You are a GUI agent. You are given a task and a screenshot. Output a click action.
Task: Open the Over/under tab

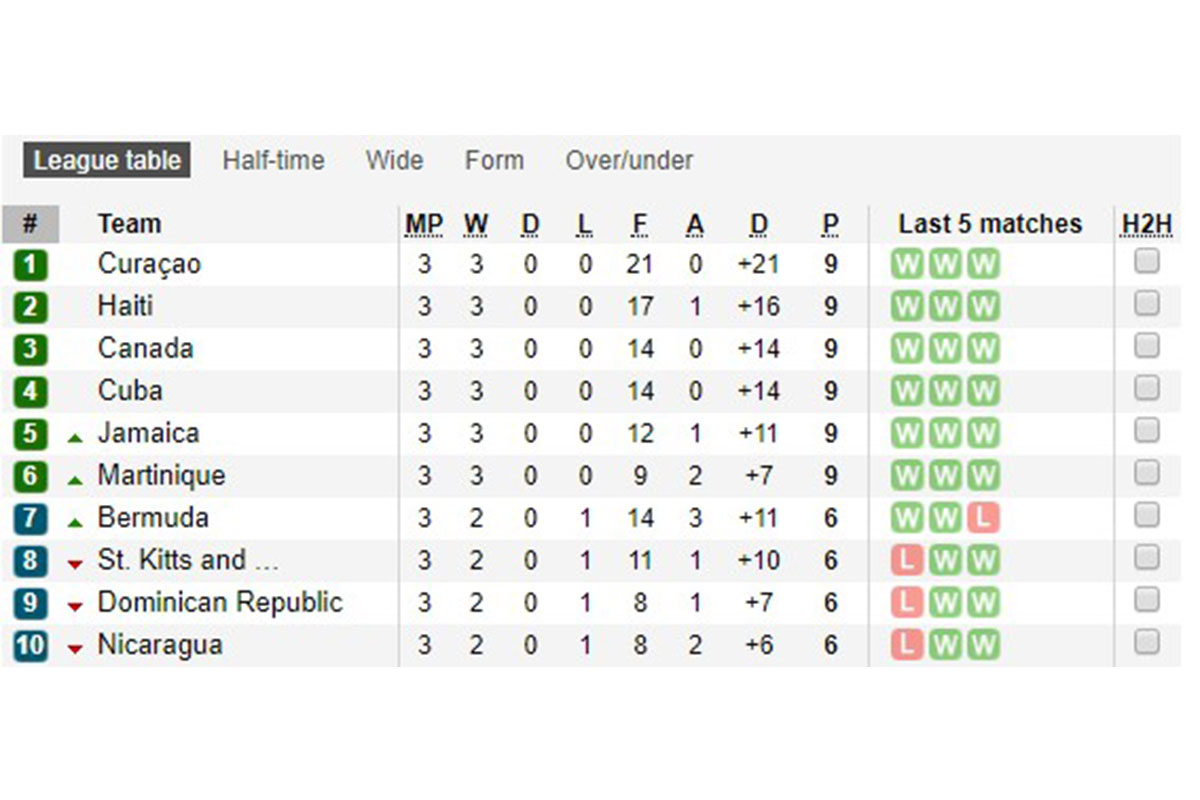[x=629, y=161]
